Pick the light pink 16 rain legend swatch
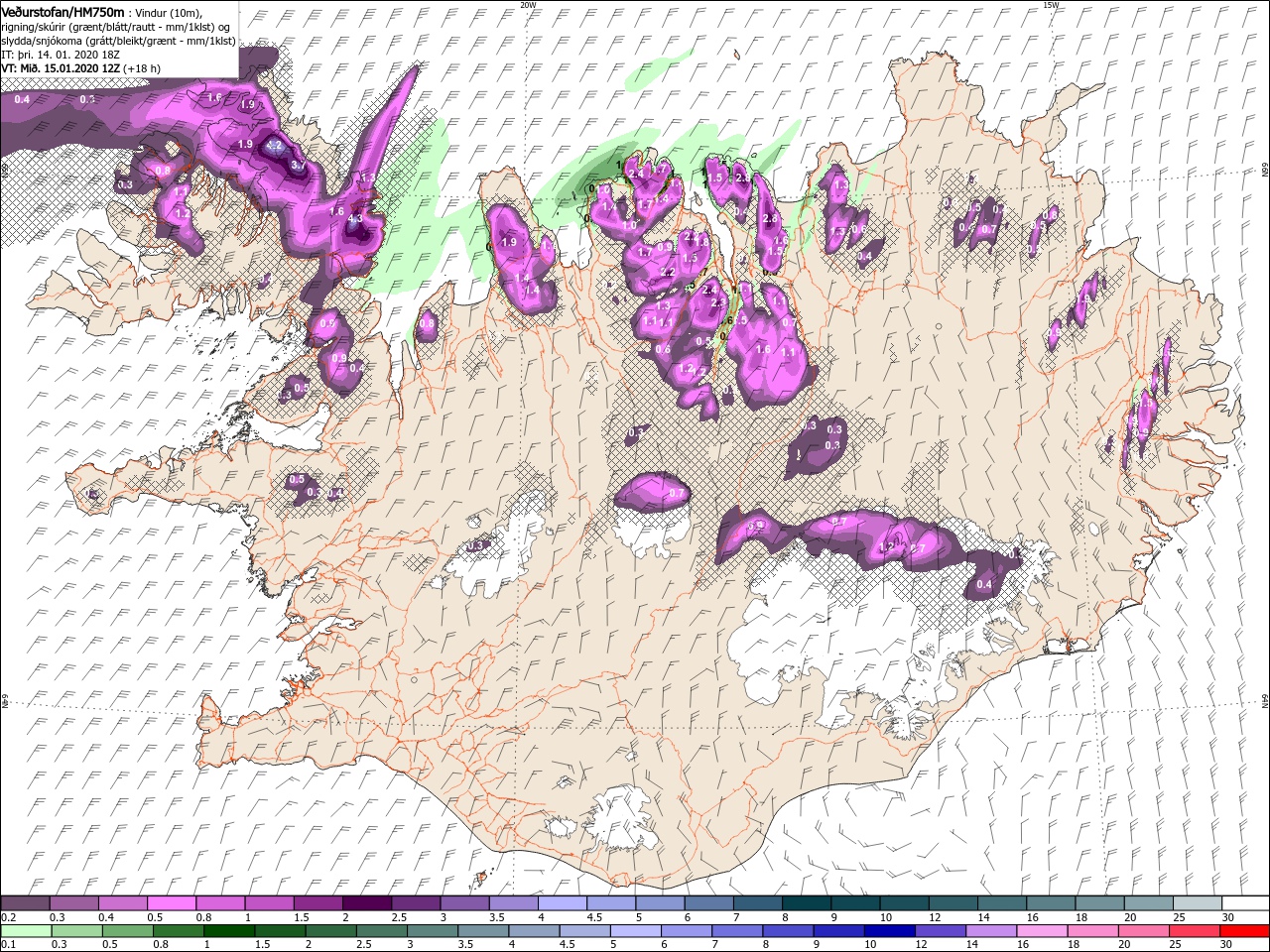Image resolution: width=1270 pixels, height=952 pixels. point(1042,931)
